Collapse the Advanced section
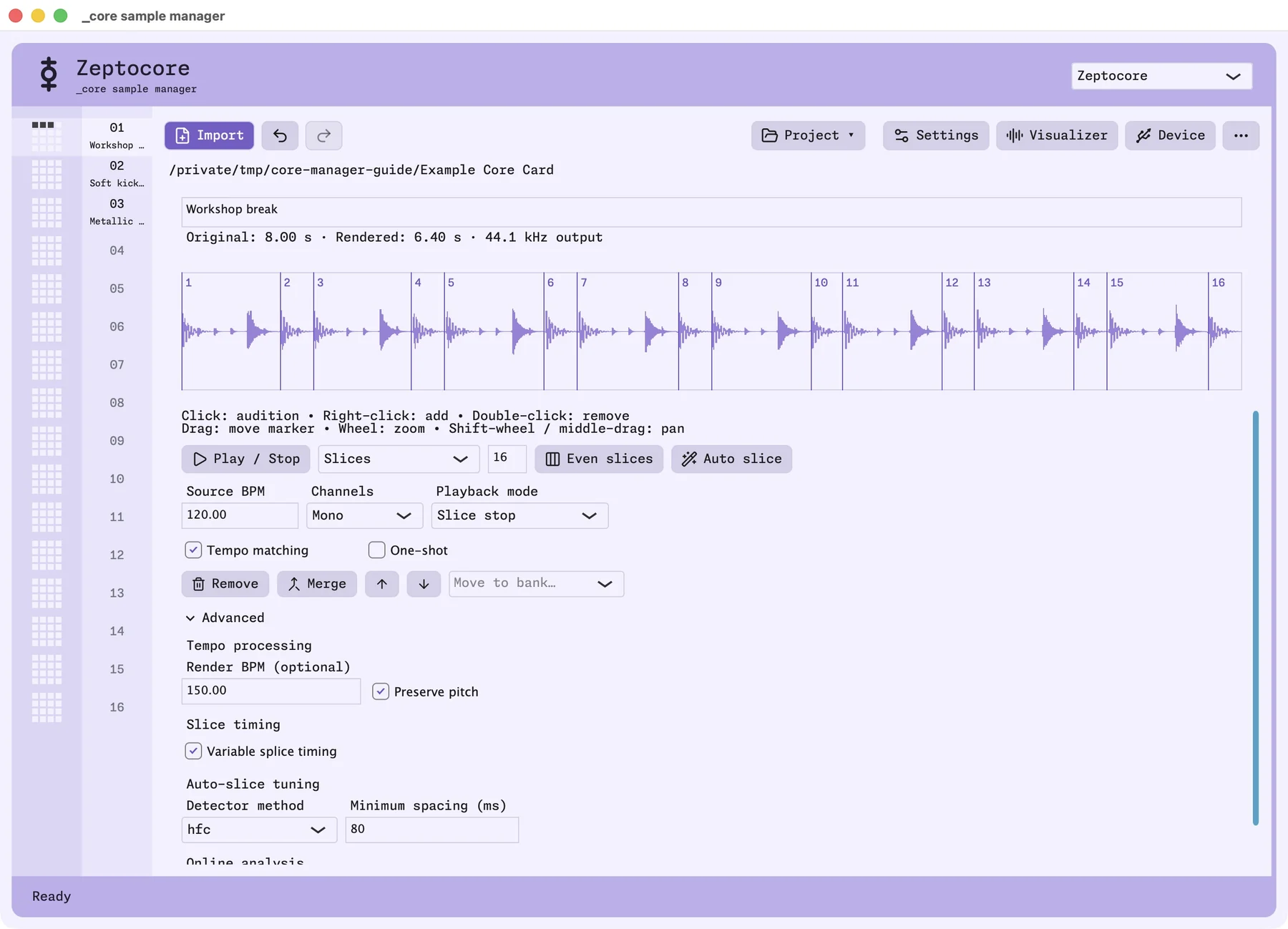1288x929 pixels. coord(225,618)
